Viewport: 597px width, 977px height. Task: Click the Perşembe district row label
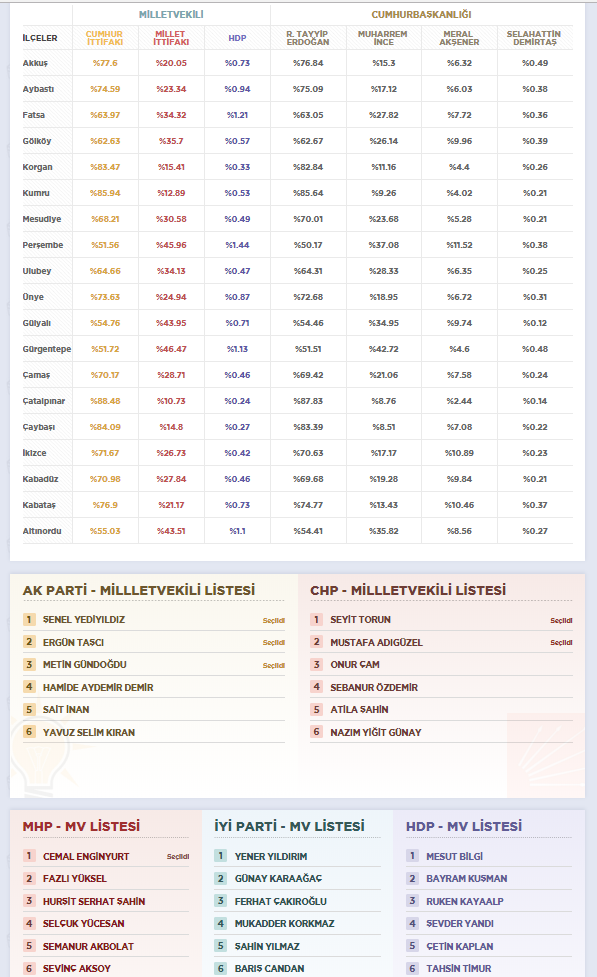(43, 245)
